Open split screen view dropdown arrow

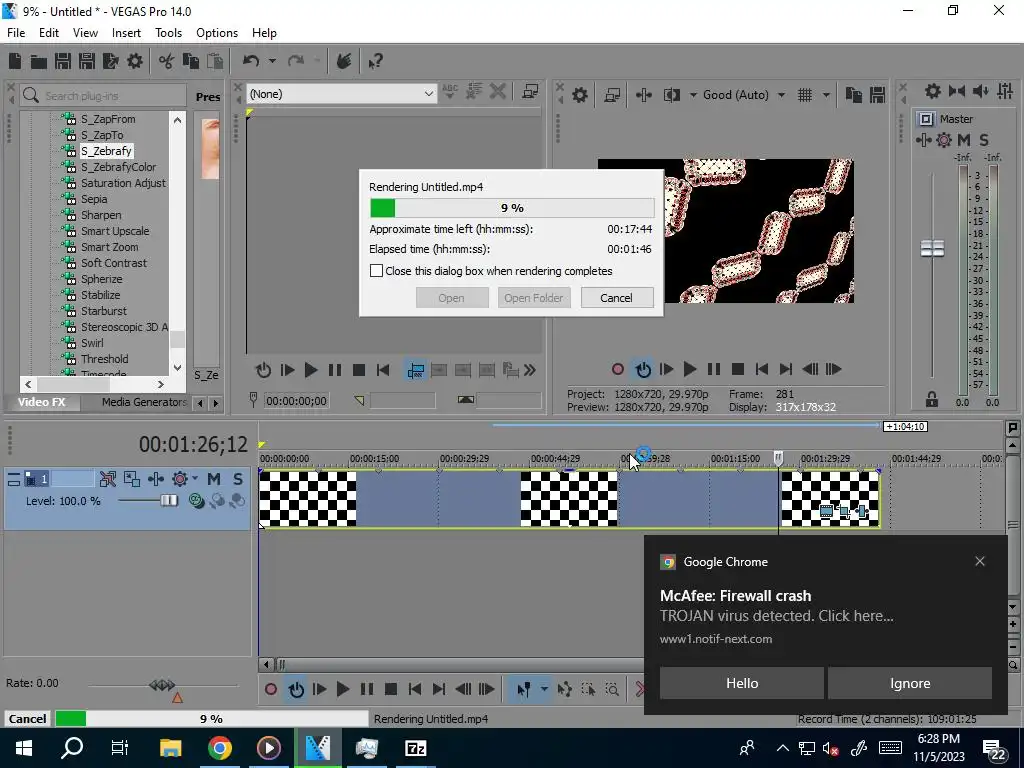click(693, 95)
